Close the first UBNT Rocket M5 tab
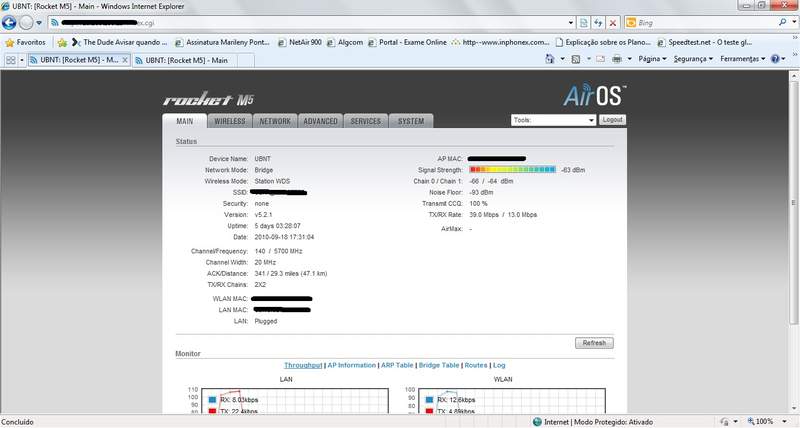Image resolution: width=800 pixels, height=428 pixels. coord(125,60)
